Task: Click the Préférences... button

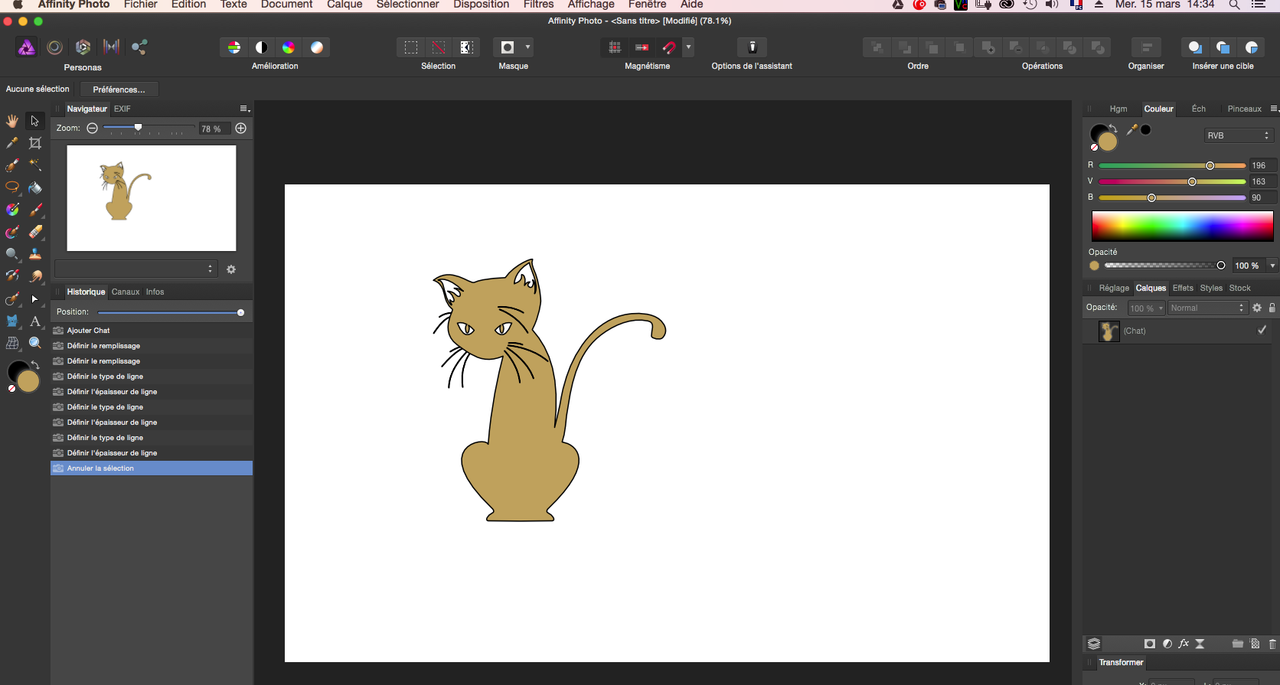Action: (119, 89)
